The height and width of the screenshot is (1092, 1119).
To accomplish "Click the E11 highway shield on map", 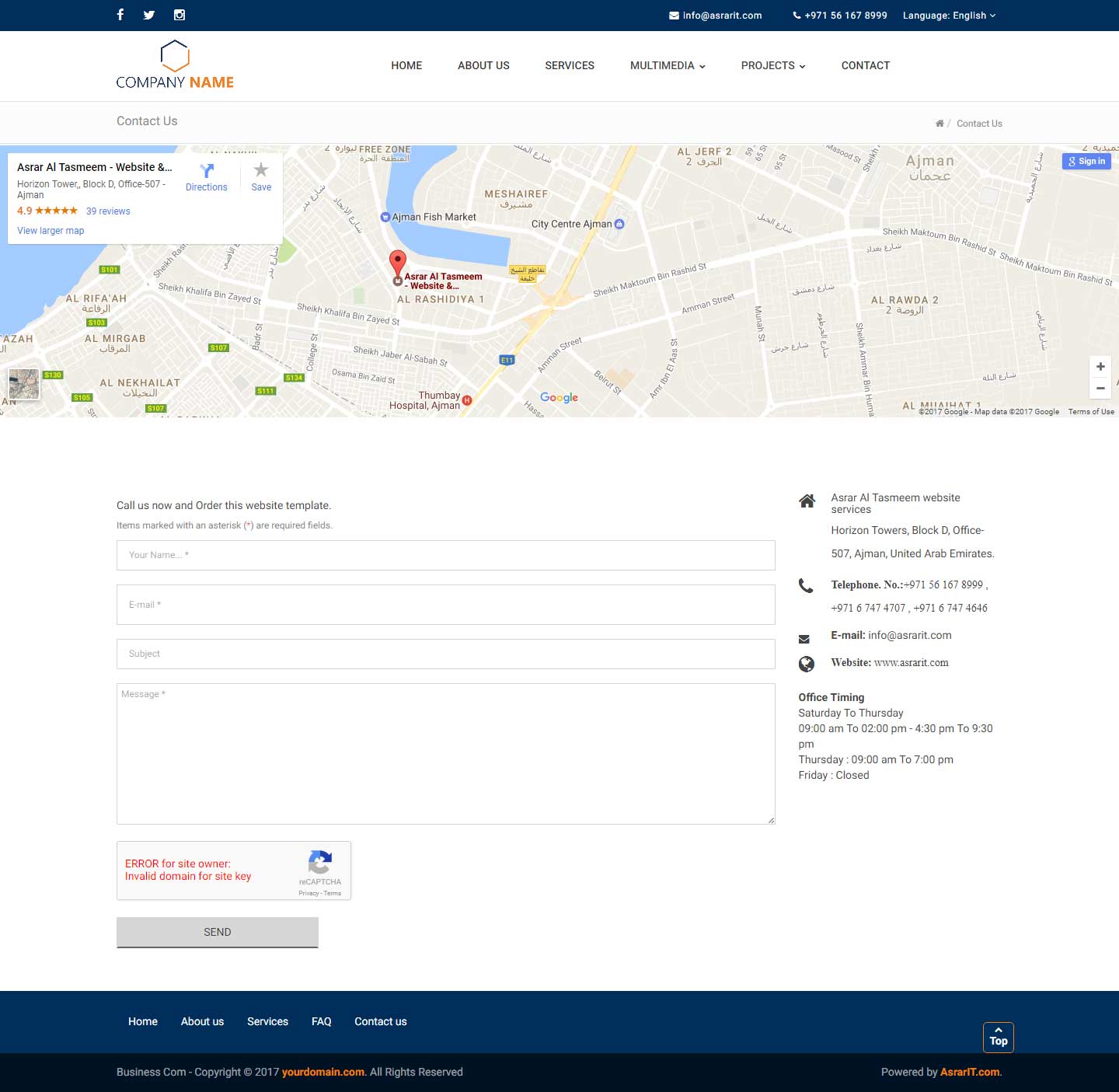I will [x=507, y=360].
